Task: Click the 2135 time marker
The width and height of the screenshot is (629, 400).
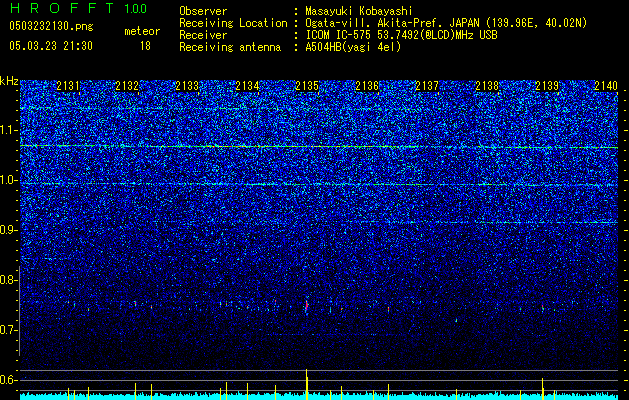Action: pos(307,86)
